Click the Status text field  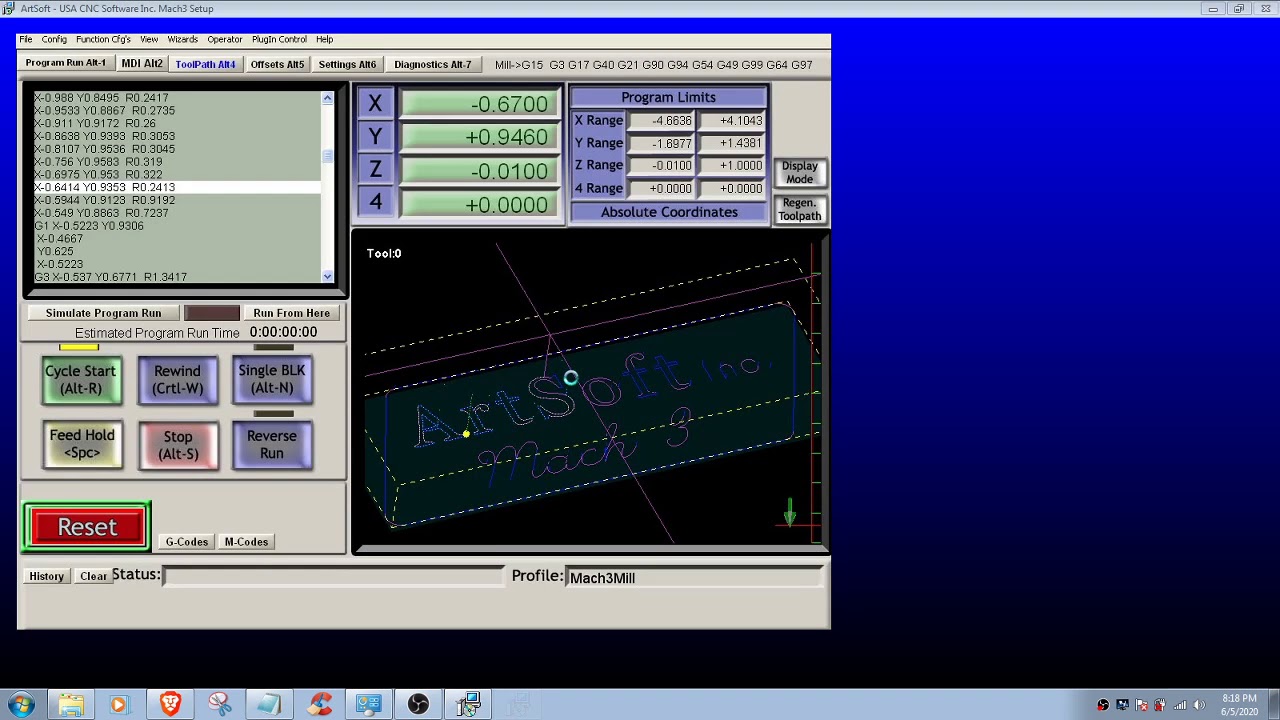pos(334,575)
